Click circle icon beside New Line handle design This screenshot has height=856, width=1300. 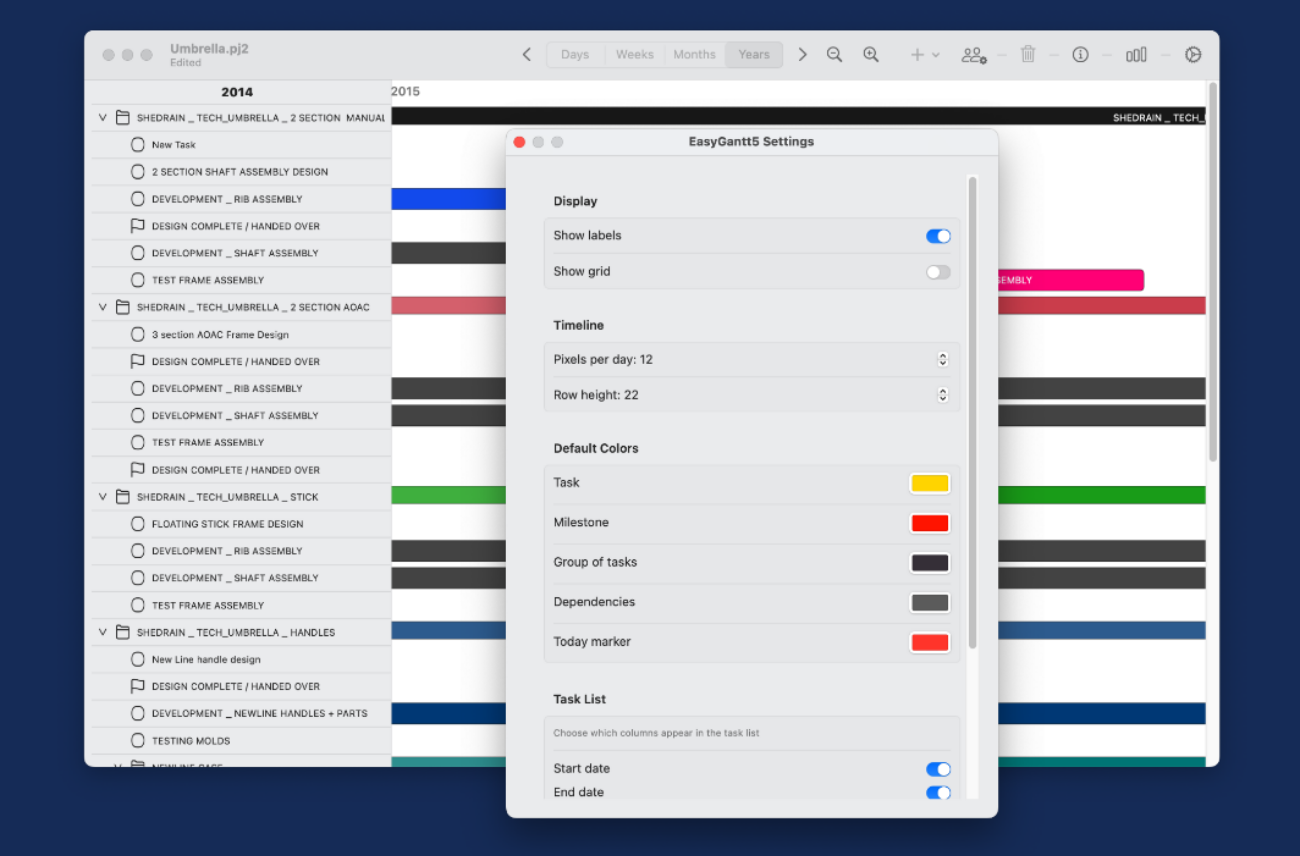[138, 659]
